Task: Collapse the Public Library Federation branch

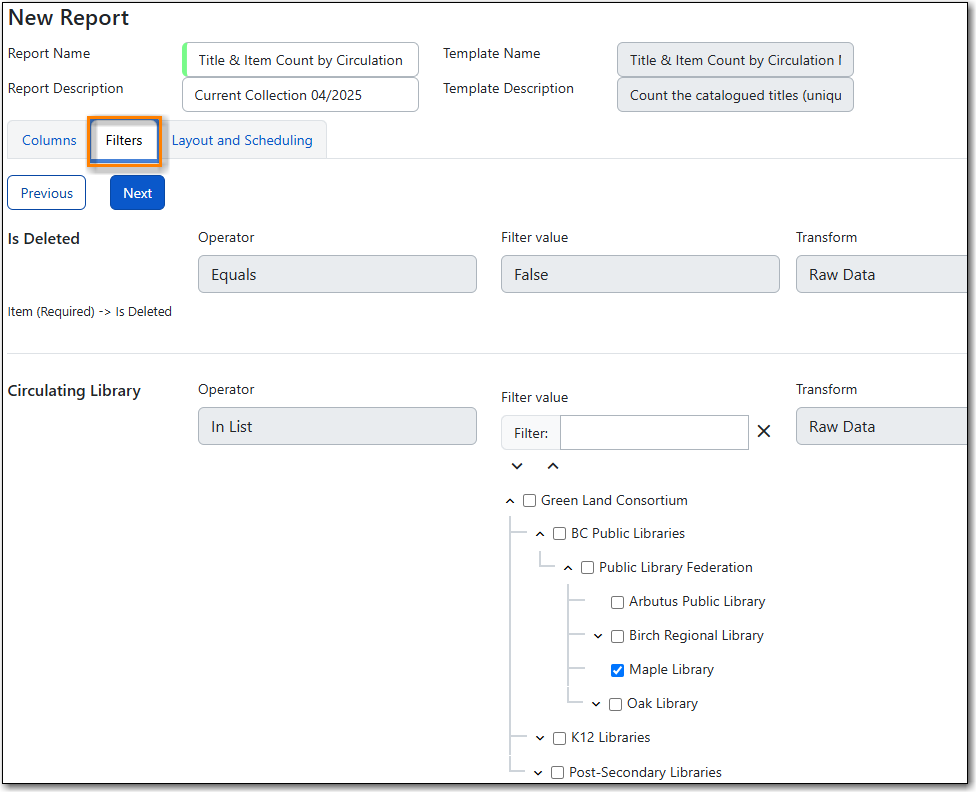Action: point(568,568)
